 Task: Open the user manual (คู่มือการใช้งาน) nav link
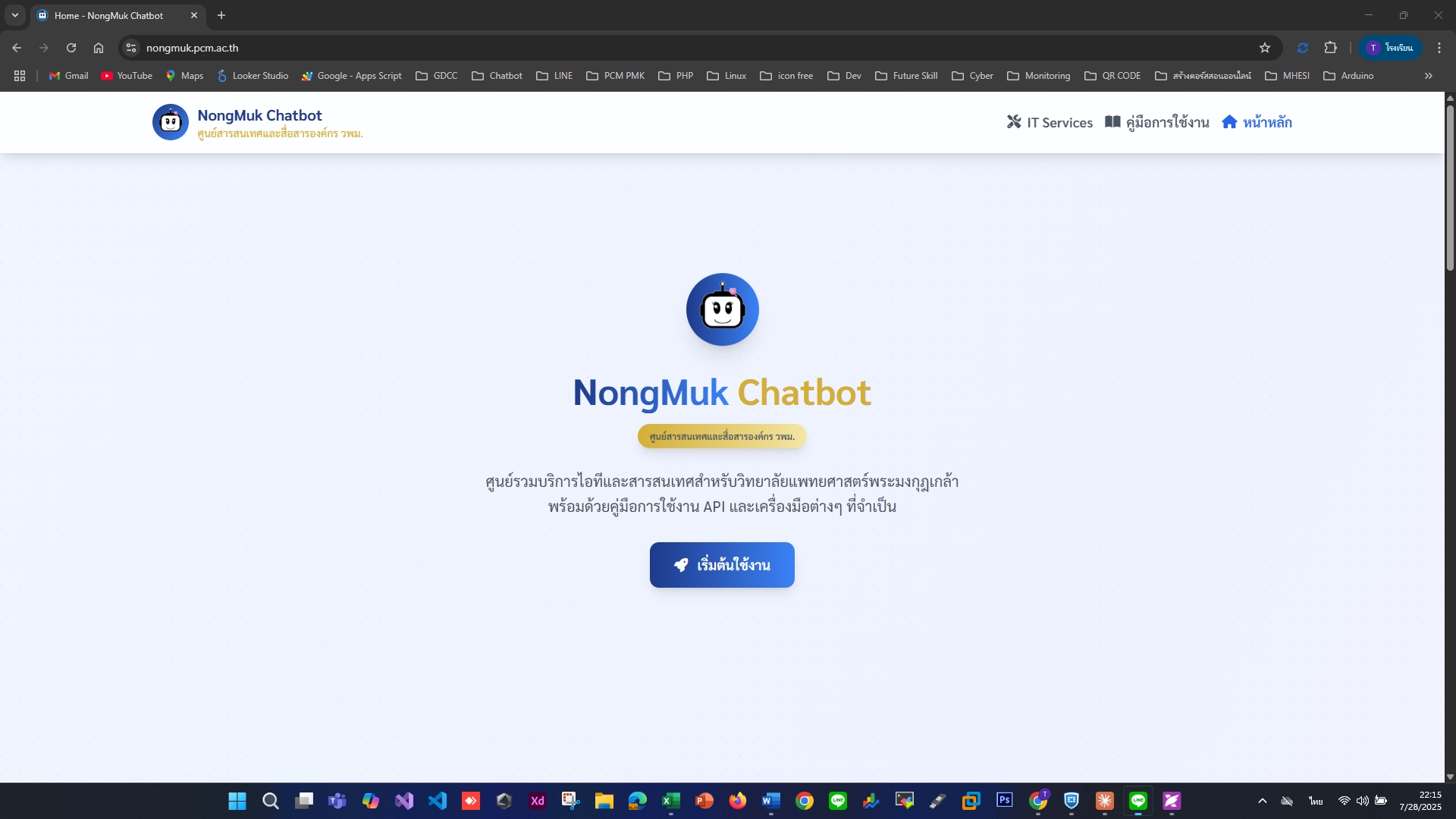pos(1157,122)
